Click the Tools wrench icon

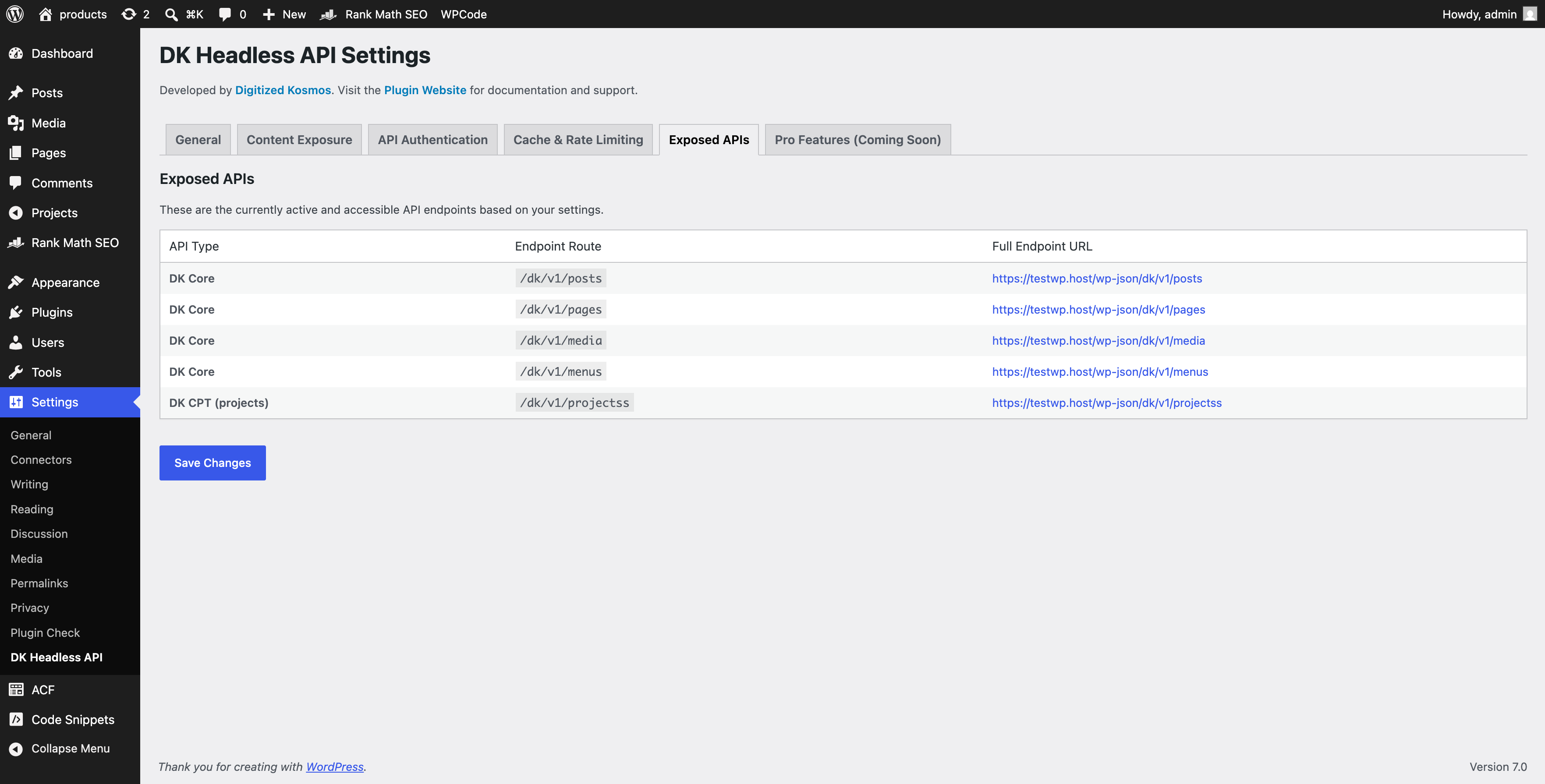(x=16, y=372)
